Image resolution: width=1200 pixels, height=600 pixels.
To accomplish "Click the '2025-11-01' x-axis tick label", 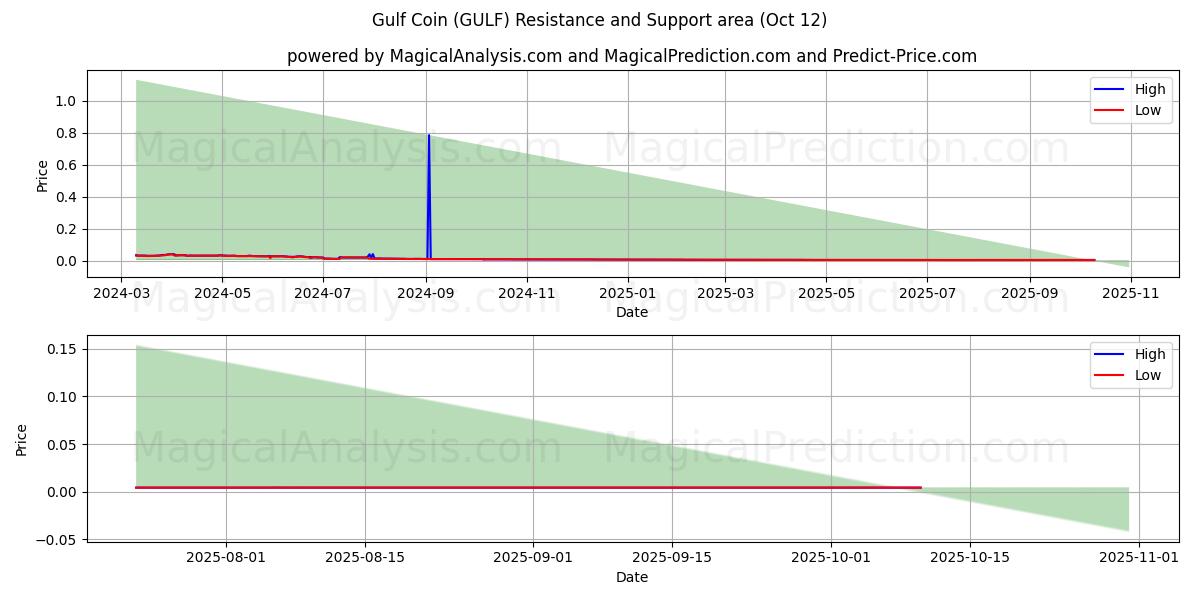I will tap(1140, 558).
